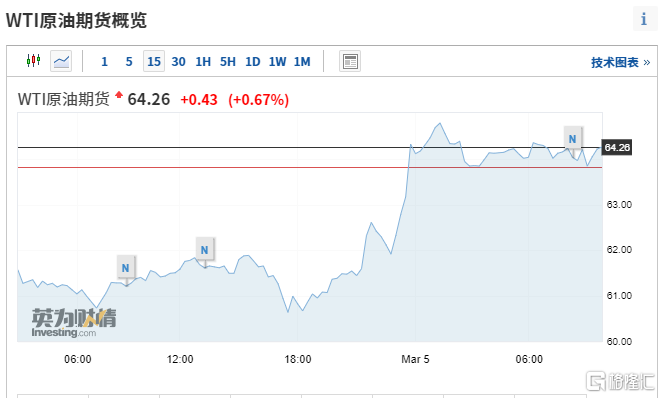Choose the 5H timeframe

[x=228, y=62]
